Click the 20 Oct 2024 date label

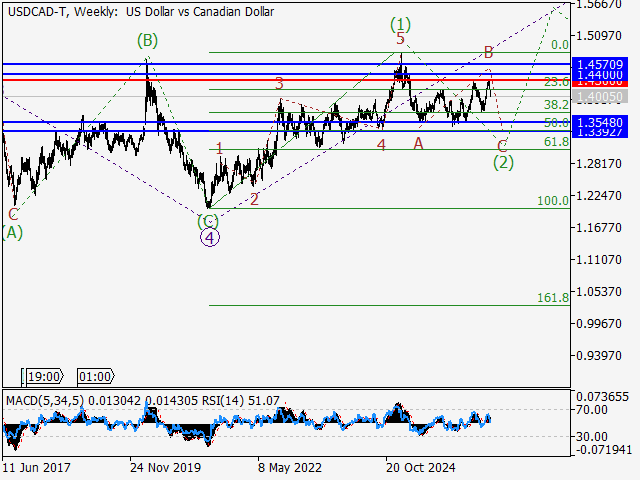tap(420, 467)
